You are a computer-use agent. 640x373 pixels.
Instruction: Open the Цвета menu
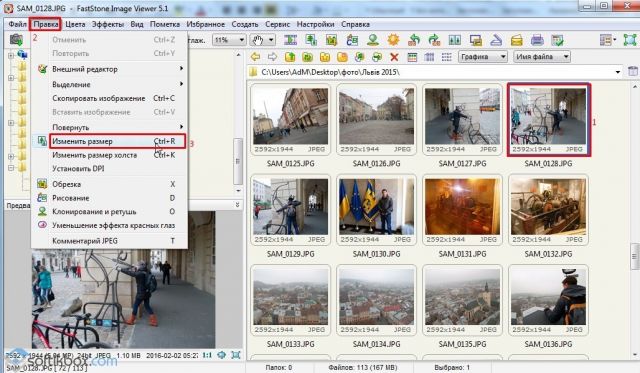(x=76, y=24)
